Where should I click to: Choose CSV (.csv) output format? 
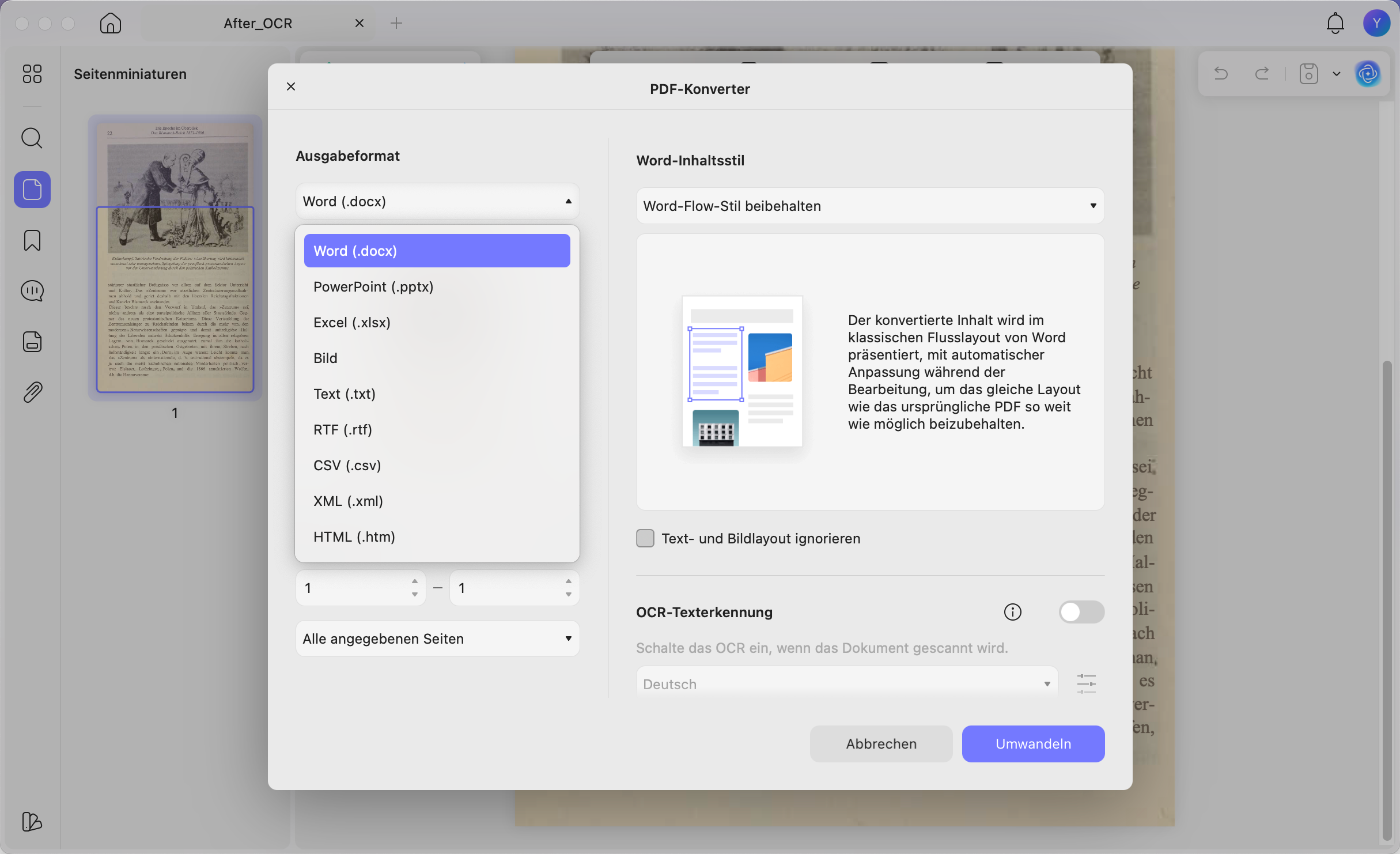pyautogui.click(x=437, y=465)
